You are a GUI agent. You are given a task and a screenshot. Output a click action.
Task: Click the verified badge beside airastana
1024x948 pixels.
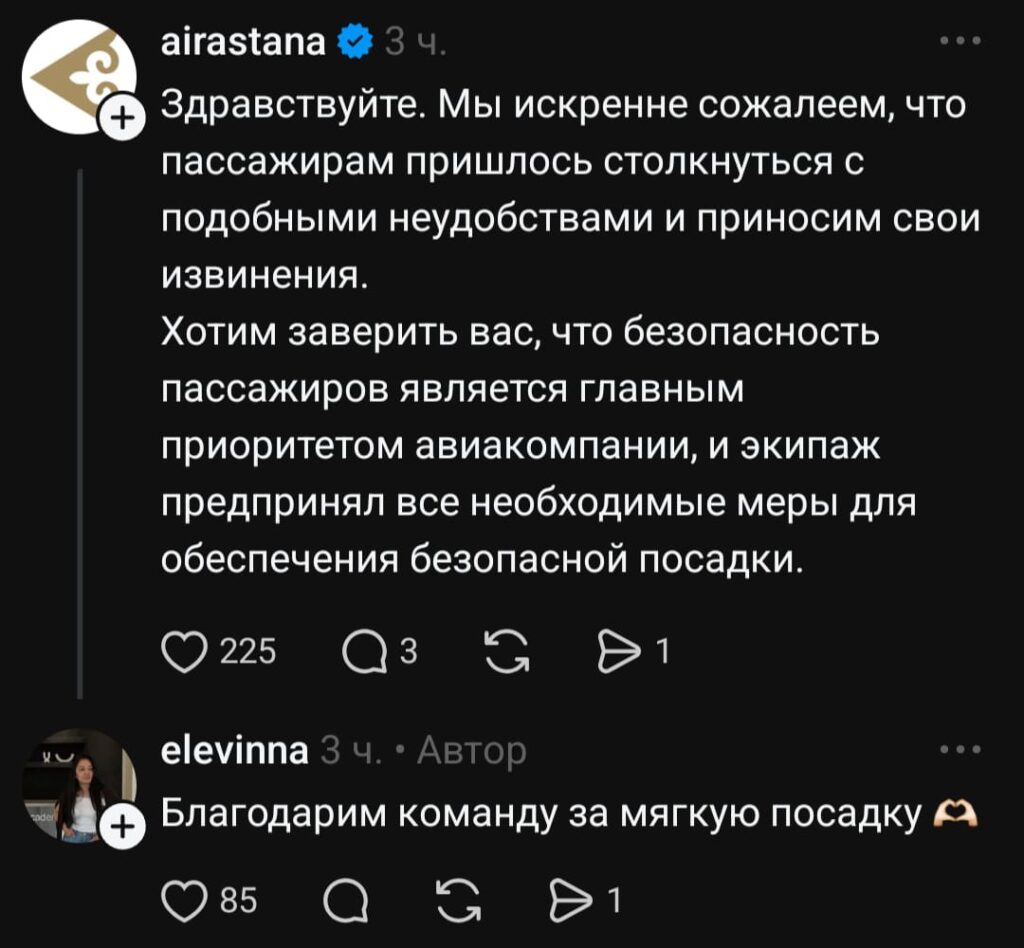tap(355, 43)
